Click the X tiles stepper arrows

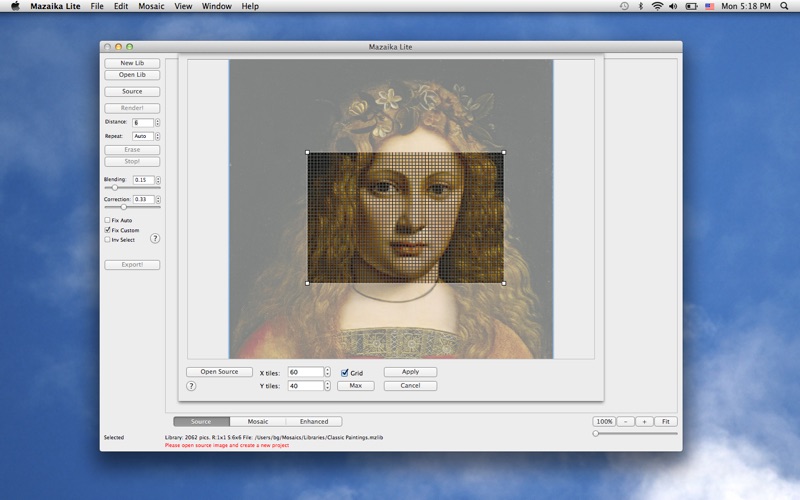pyautogui.click(x=327, y=372)
